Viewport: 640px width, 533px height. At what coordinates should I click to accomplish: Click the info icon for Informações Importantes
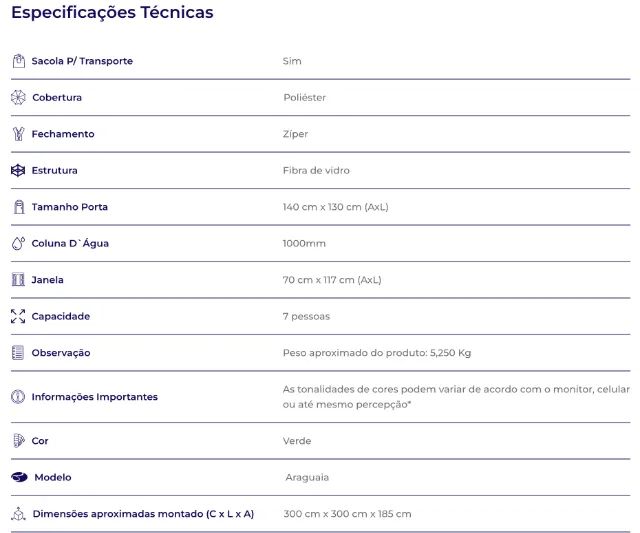[18, 397]
